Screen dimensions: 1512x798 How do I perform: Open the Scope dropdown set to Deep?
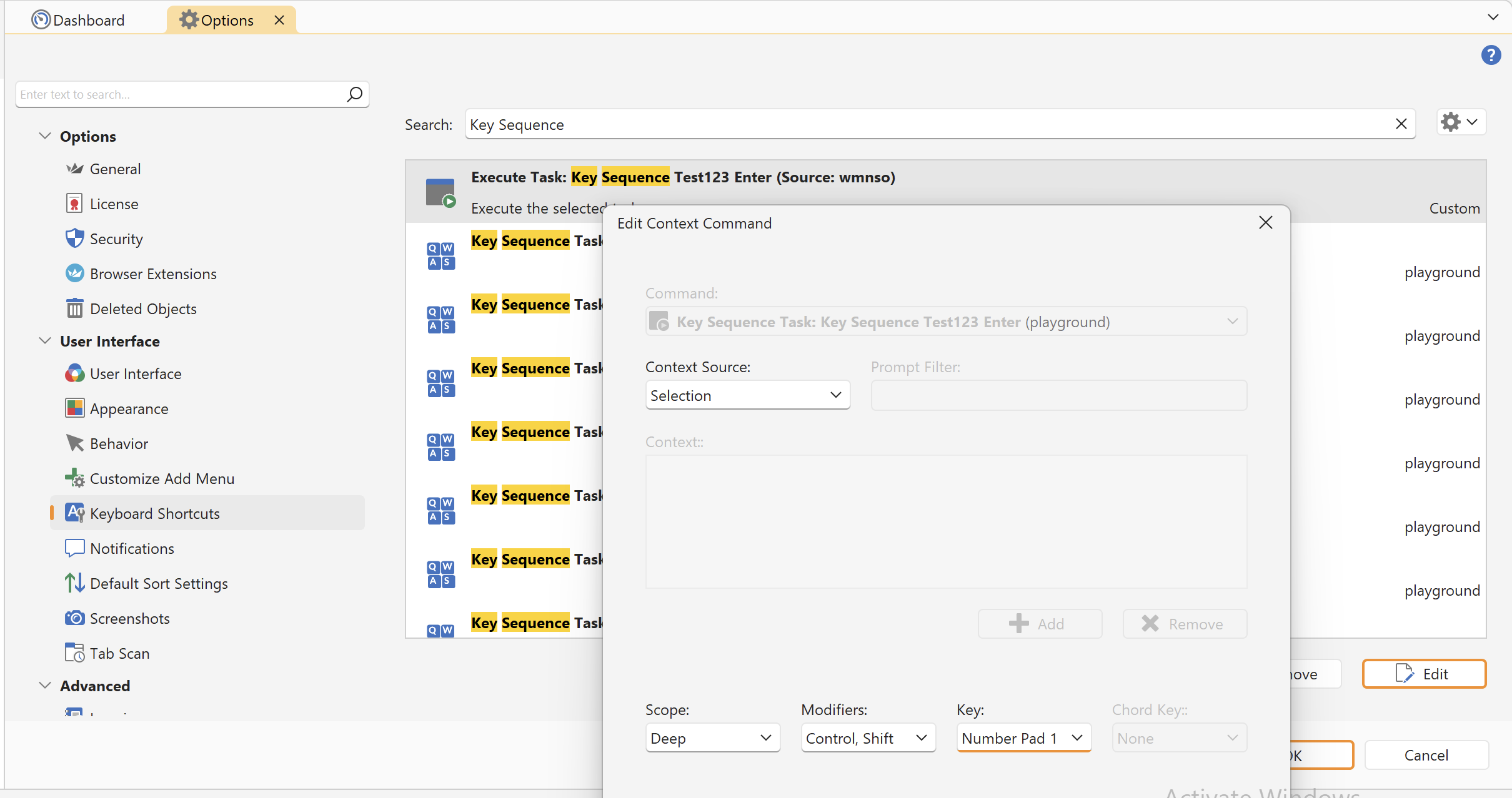(x=712, y=738)
